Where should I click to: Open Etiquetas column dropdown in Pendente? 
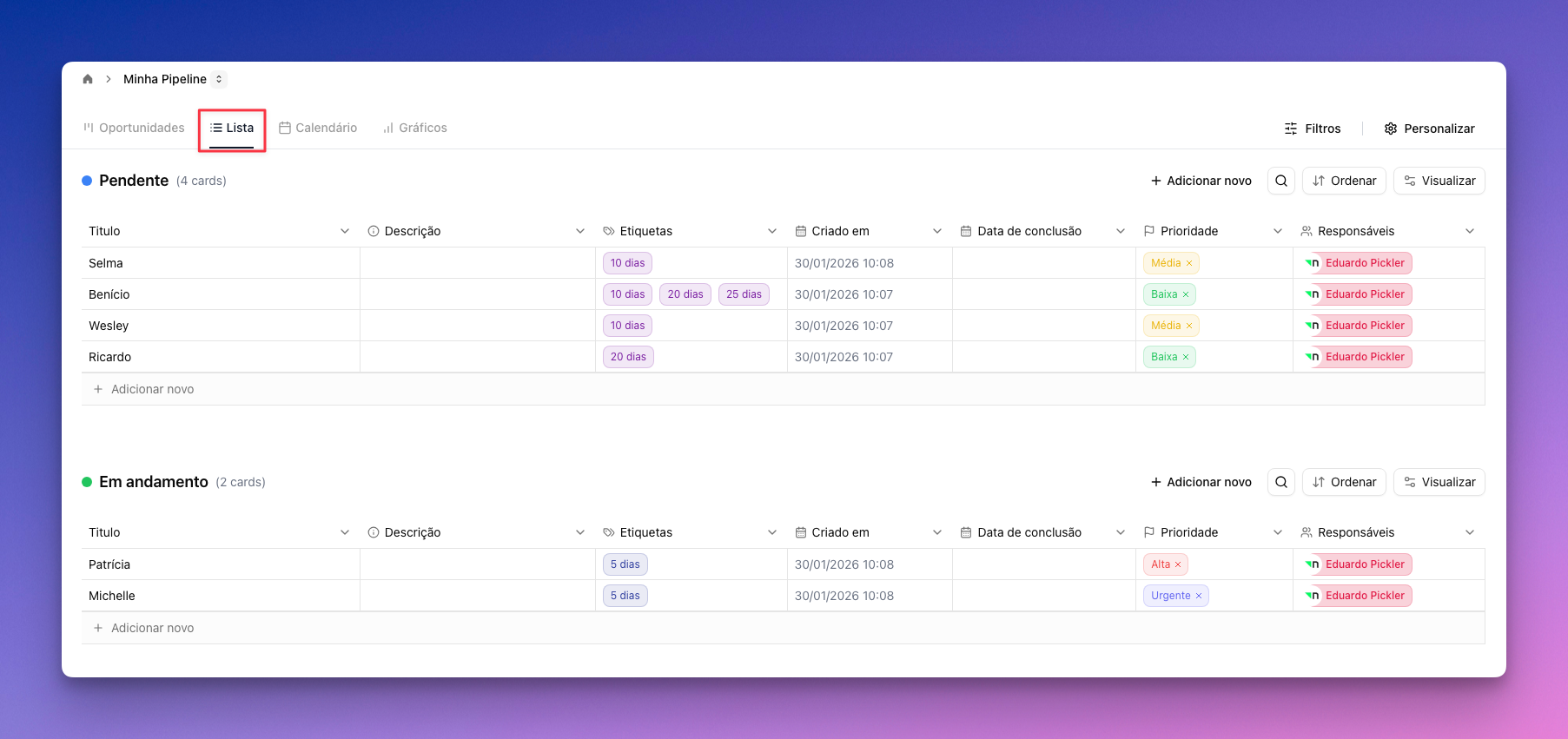click(772, 231)
